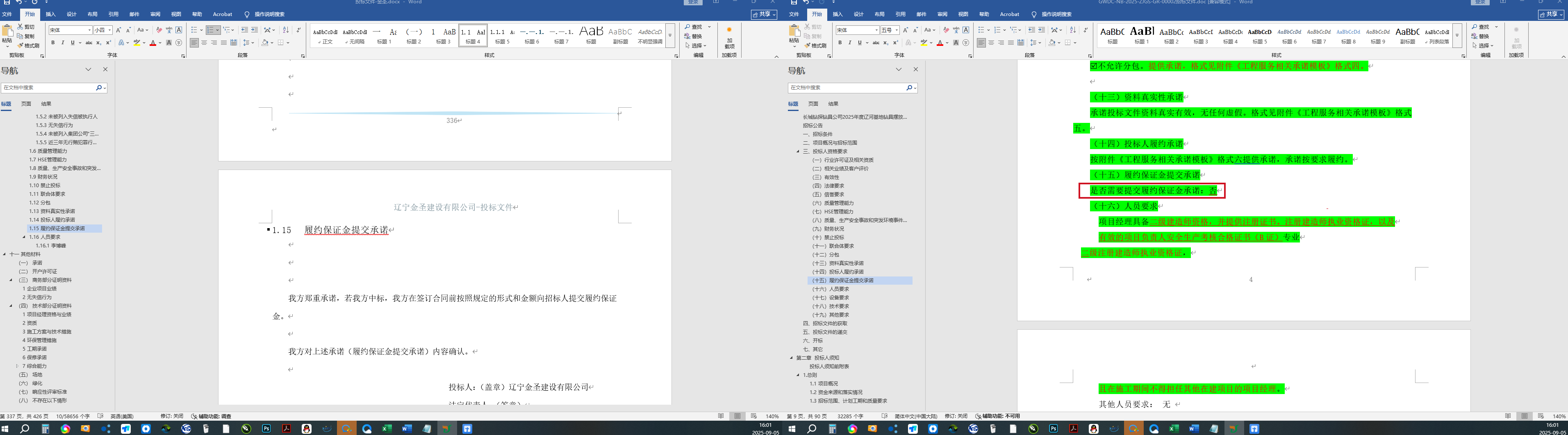Screen dimensions: 1568x435
Task: Sort paragraphs in the left window
Action: (x=286, y=30)
